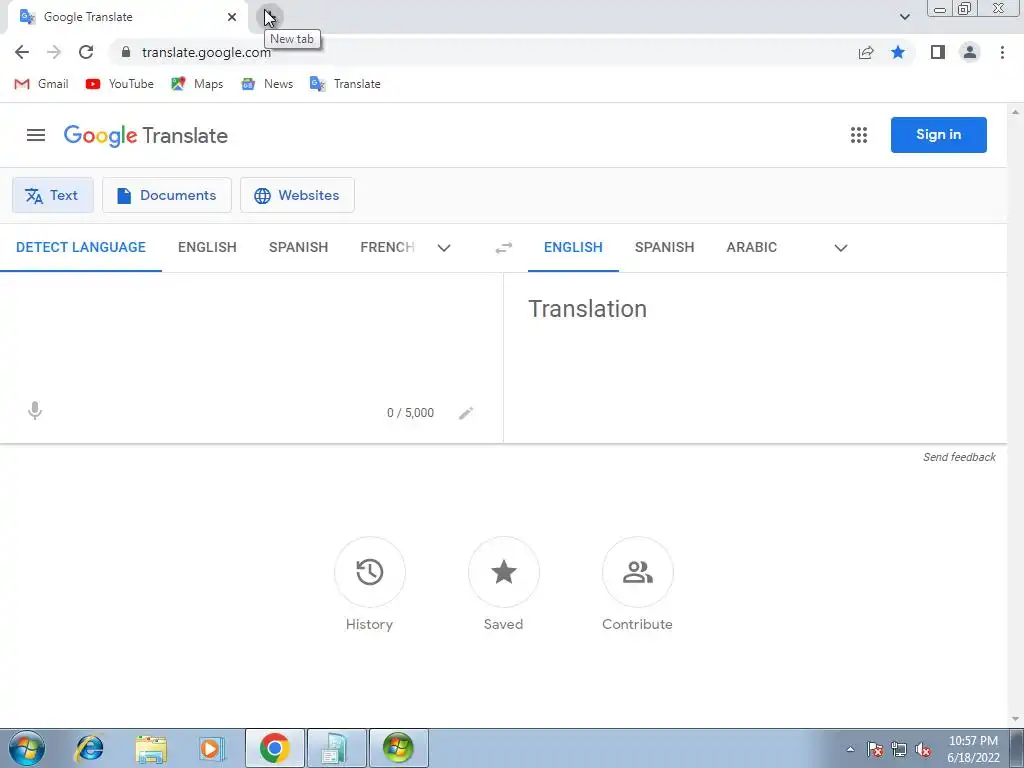Open Windows Media Player from taskbar
This screenshot has width=1024, height=768.
(x=211, y=748)
